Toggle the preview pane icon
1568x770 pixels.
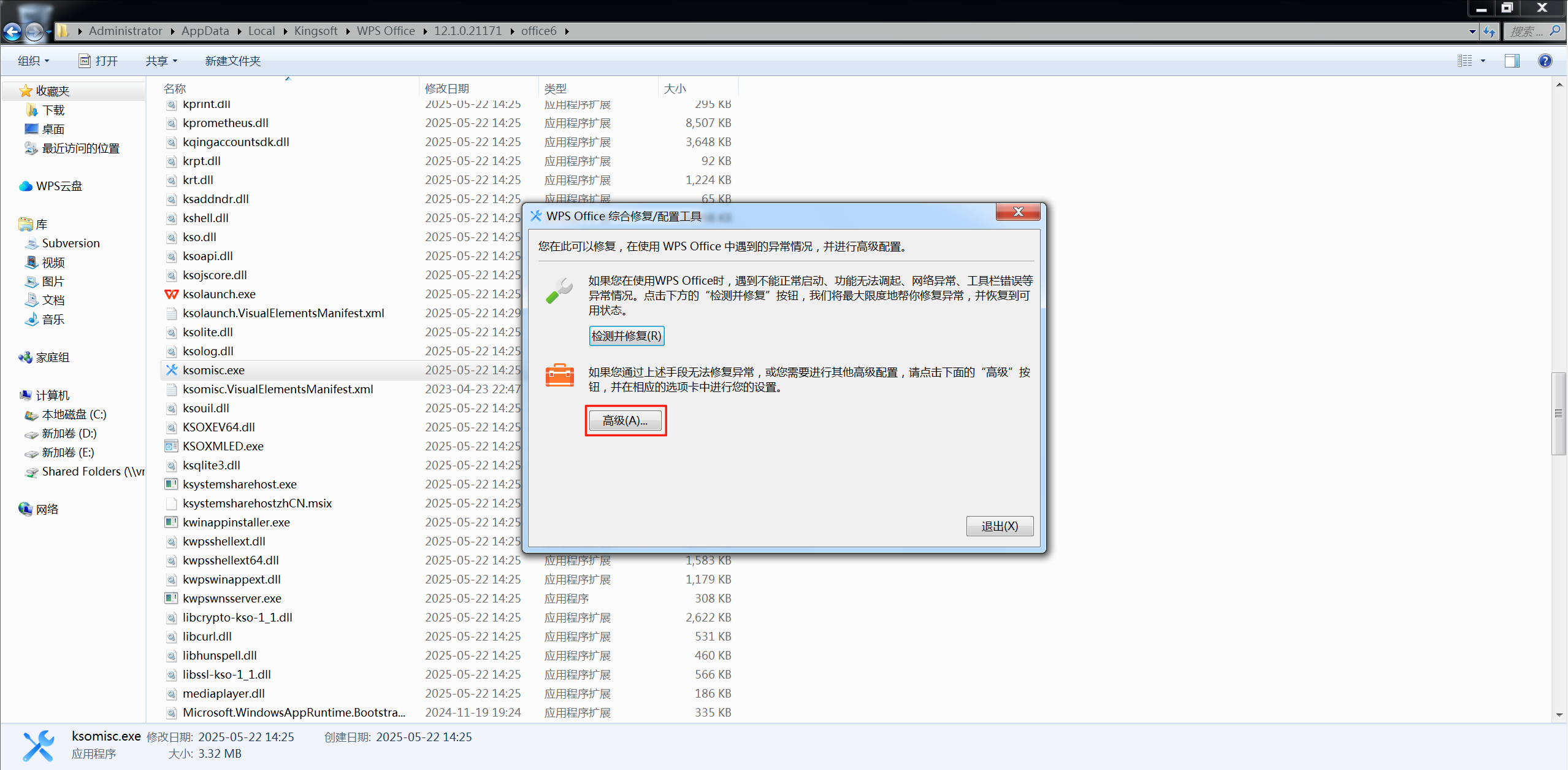click(x=1512, y=61)
